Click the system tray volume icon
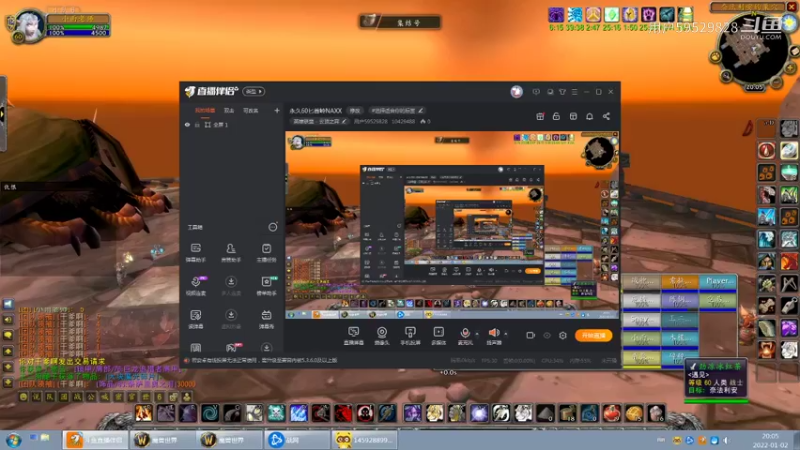800x450 pixels. [726, 440]
